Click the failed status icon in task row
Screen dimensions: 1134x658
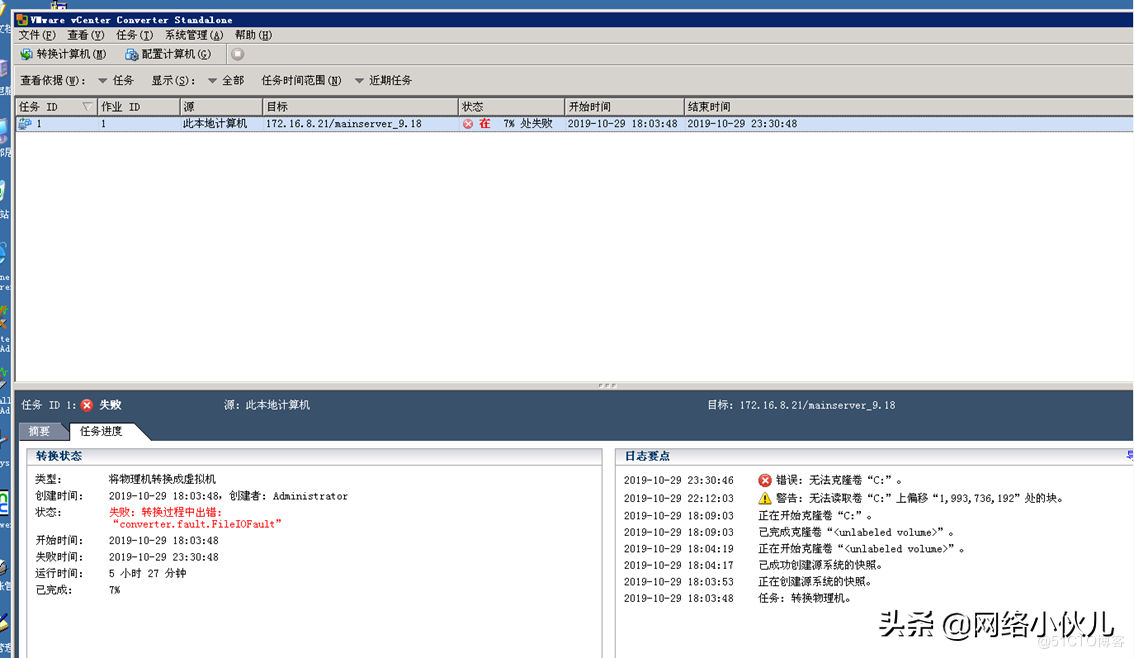point(468,124)
